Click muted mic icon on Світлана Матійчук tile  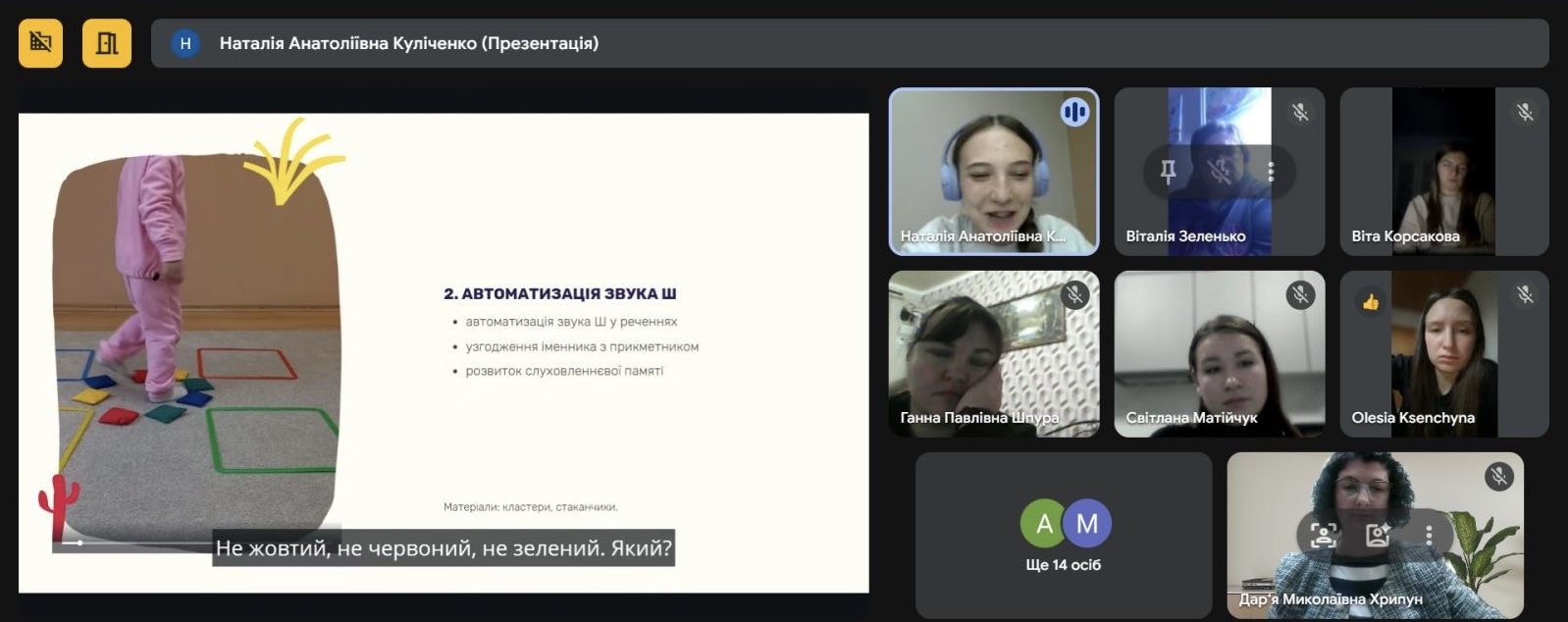pos(1300,294)
